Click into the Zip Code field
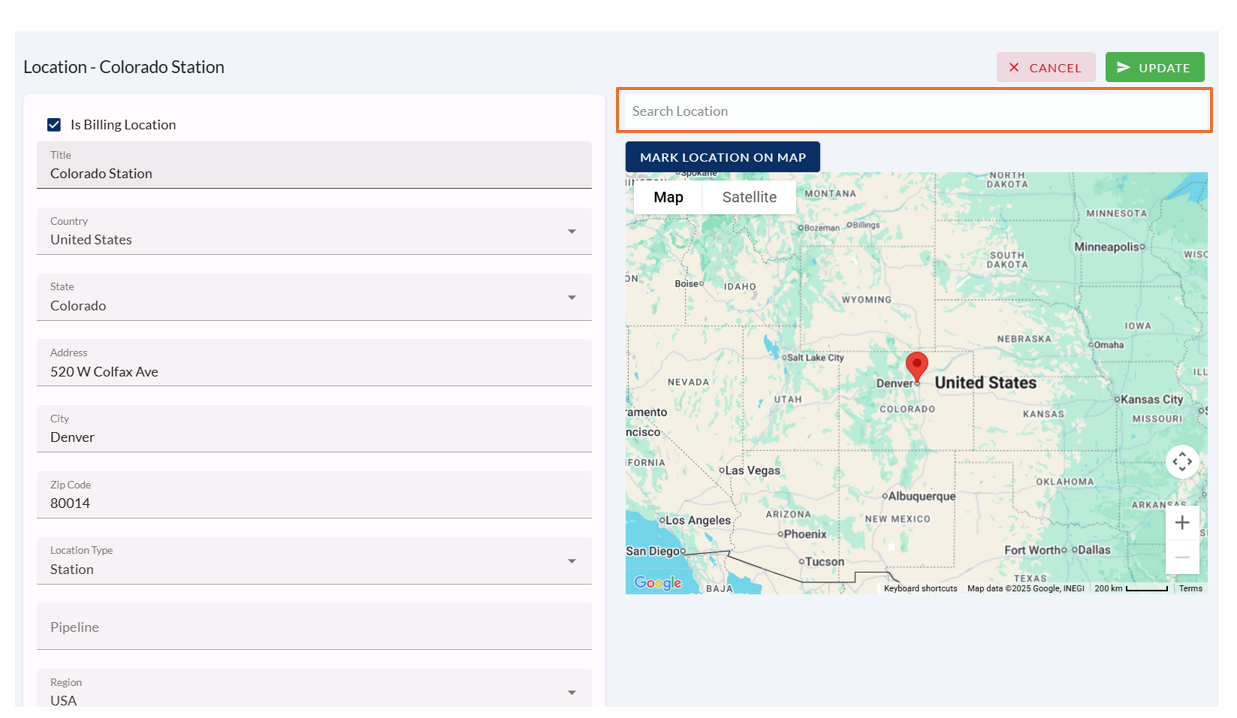Image resolution: width=1237 pixels, height=718 pixels. point(314,503)
